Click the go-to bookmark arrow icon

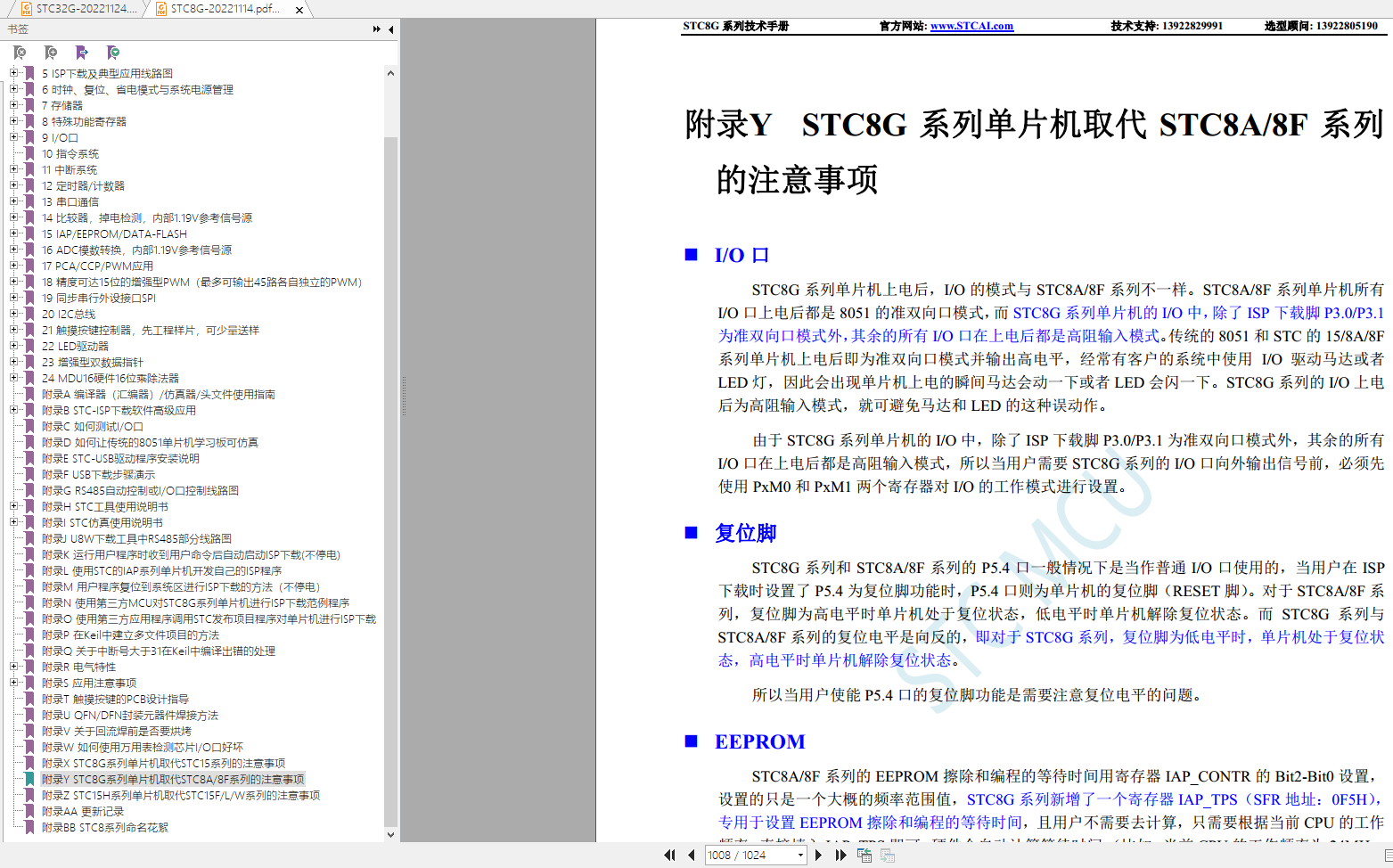click(x=82, y=53)
